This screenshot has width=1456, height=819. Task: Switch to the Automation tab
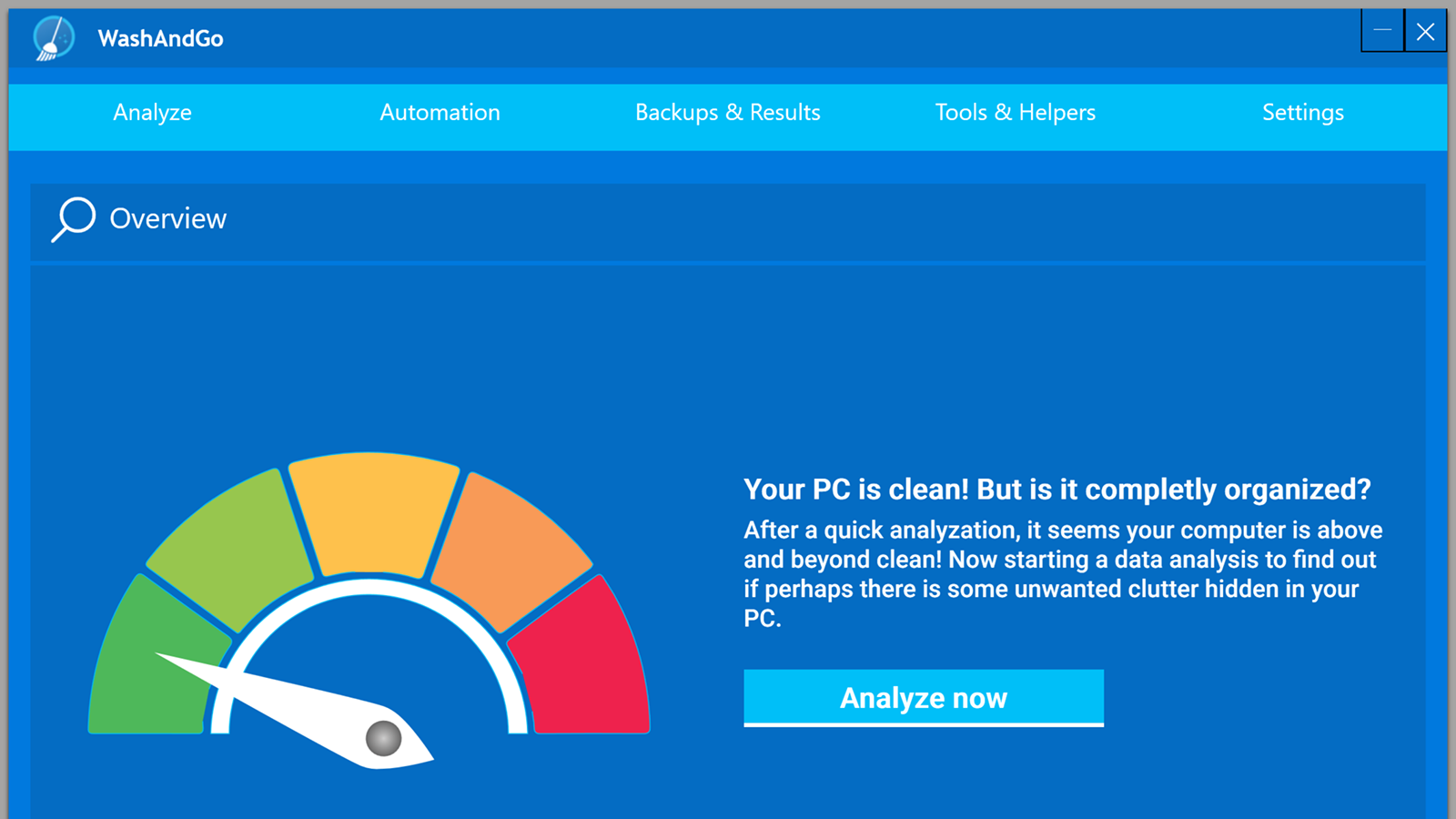coord(440,113)
